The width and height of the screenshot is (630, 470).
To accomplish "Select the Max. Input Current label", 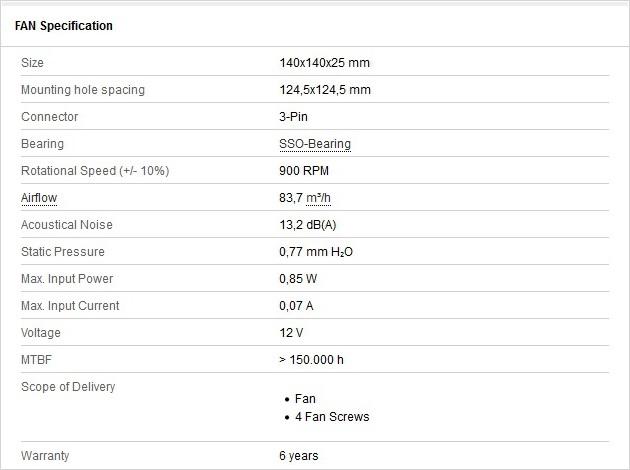I will coord(70,306).
